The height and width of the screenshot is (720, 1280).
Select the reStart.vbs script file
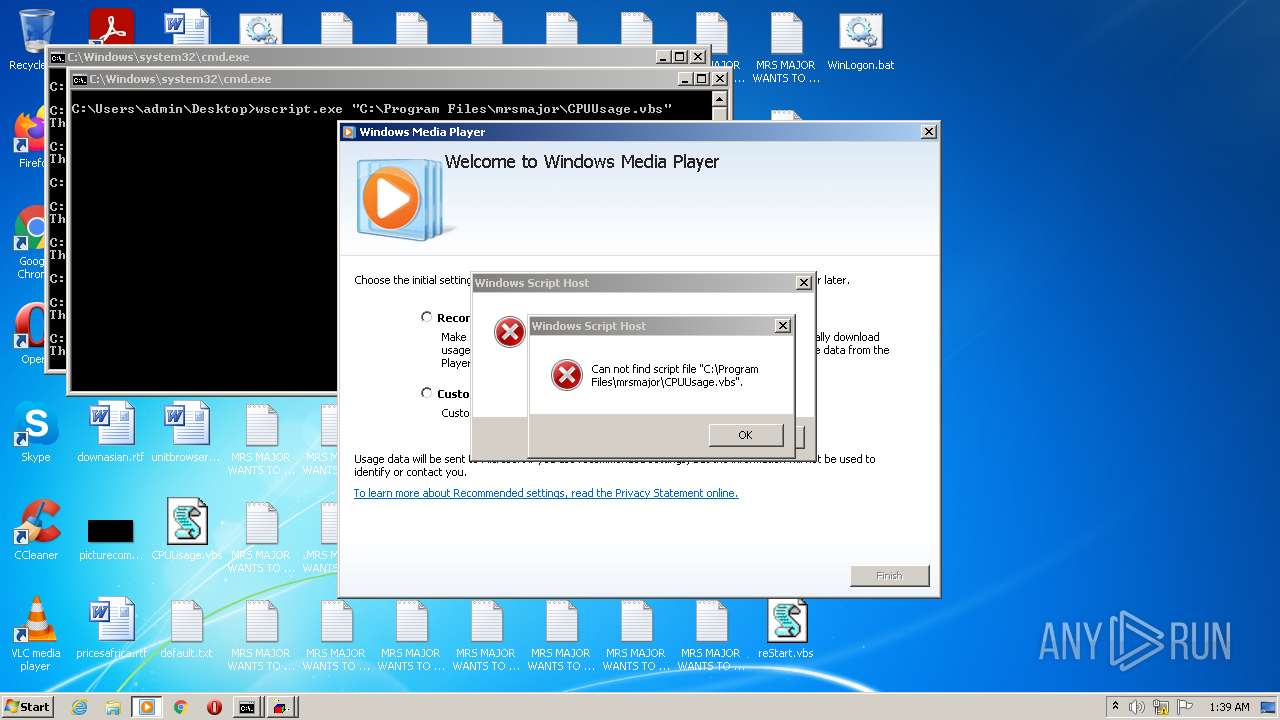(x=786, y=628)
